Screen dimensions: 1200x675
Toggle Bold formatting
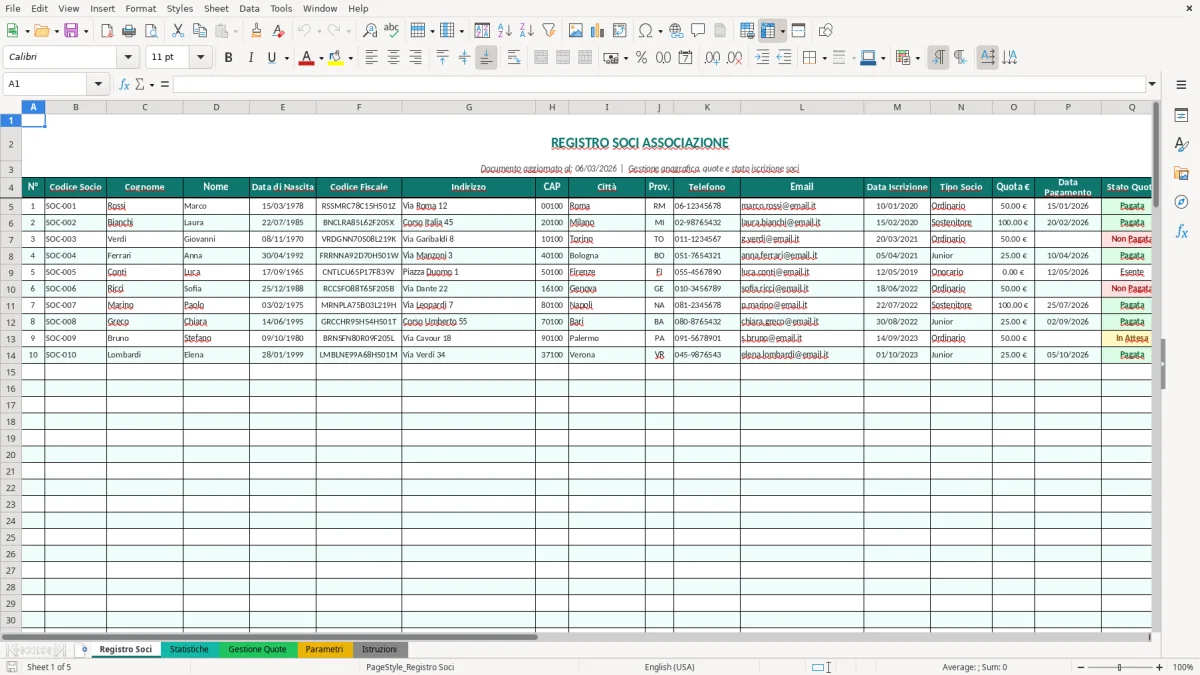pos(229,58)
